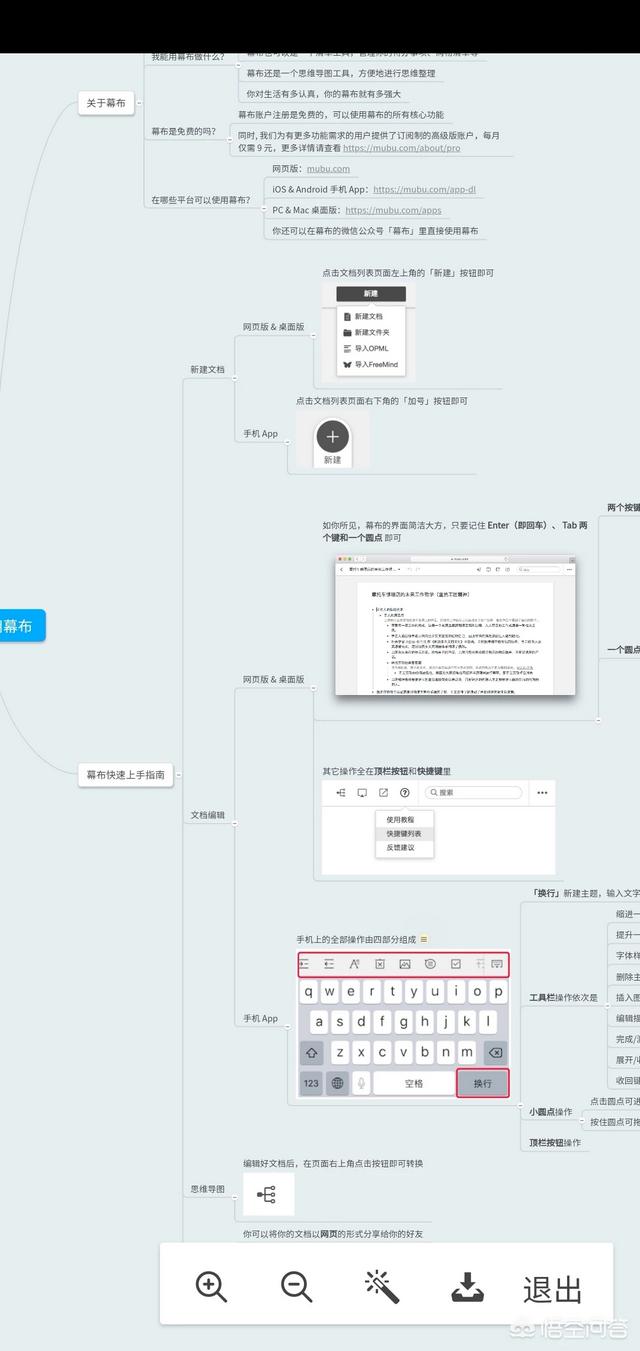Select the blue root node 幕布
Image resolution: width=640 pixels, height=1351 pixels.
pyautogui.click(x=22, y=626)
